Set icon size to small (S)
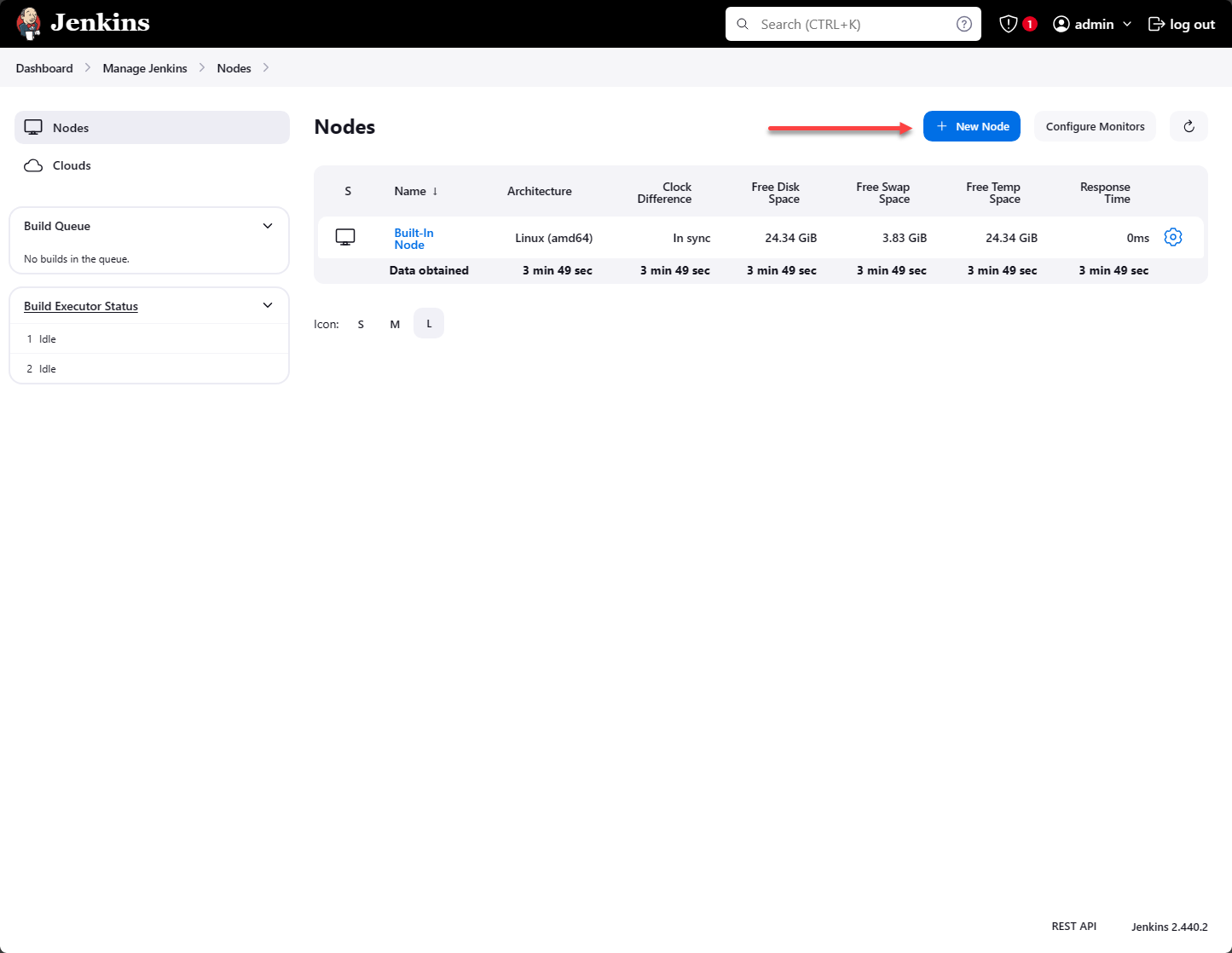The height and width of the screenshot is (953, 1232). pos(361,324)
